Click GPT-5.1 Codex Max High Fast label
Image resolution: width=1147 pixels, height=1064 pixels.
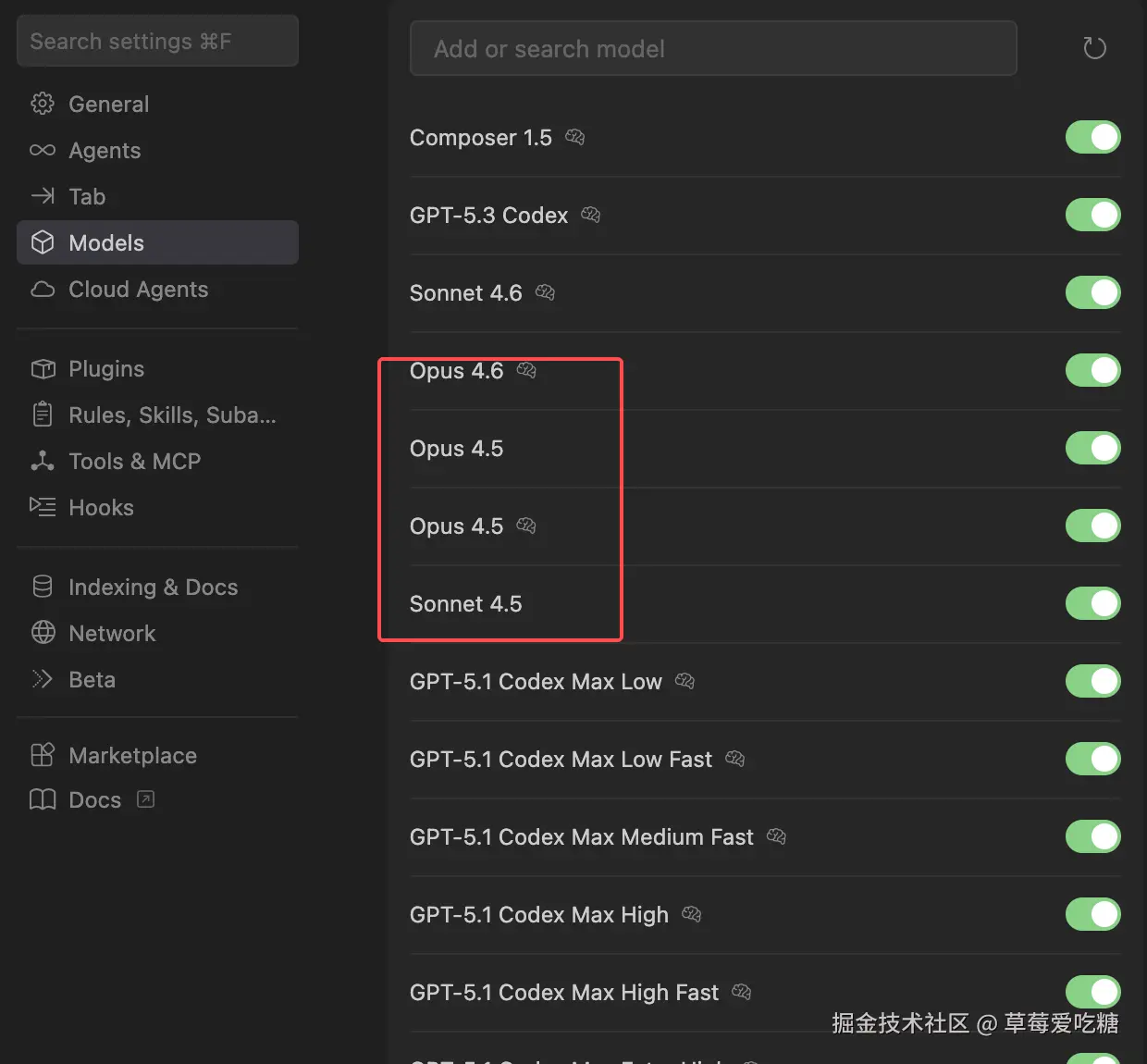(x=564, y=992)
